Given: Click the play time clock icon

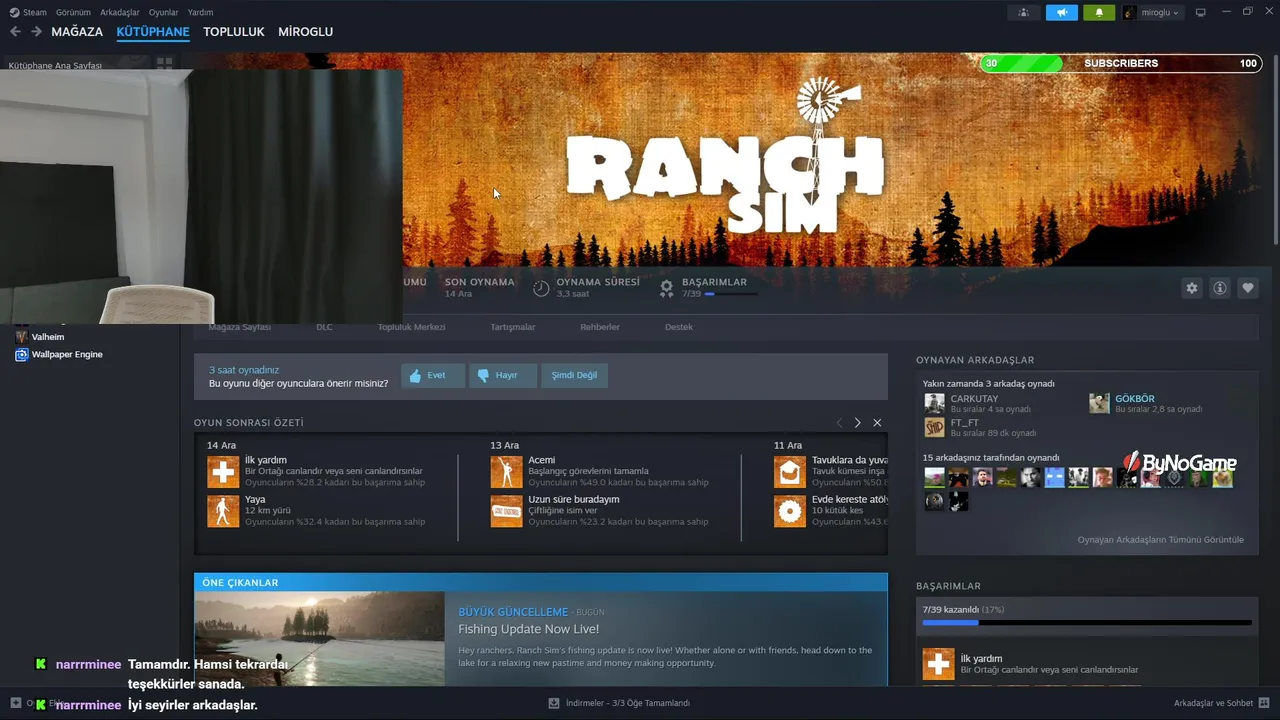Looking at the screenshot, I should [541, 288].
